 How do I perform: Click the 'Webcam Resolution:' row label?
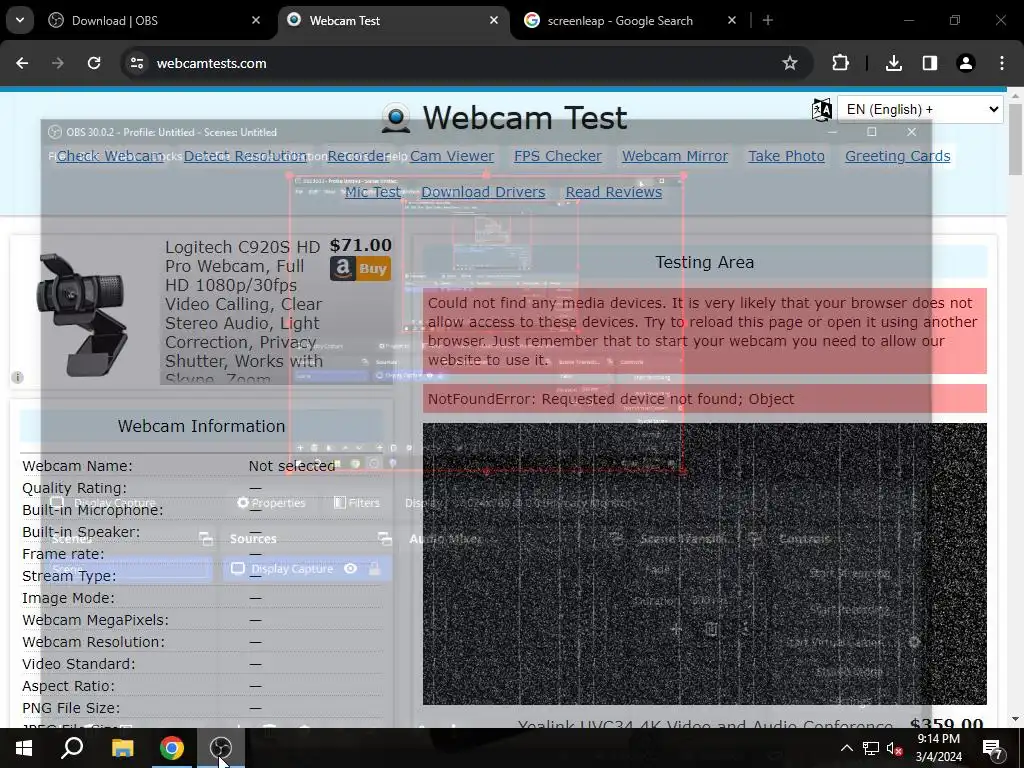point(93,642)
